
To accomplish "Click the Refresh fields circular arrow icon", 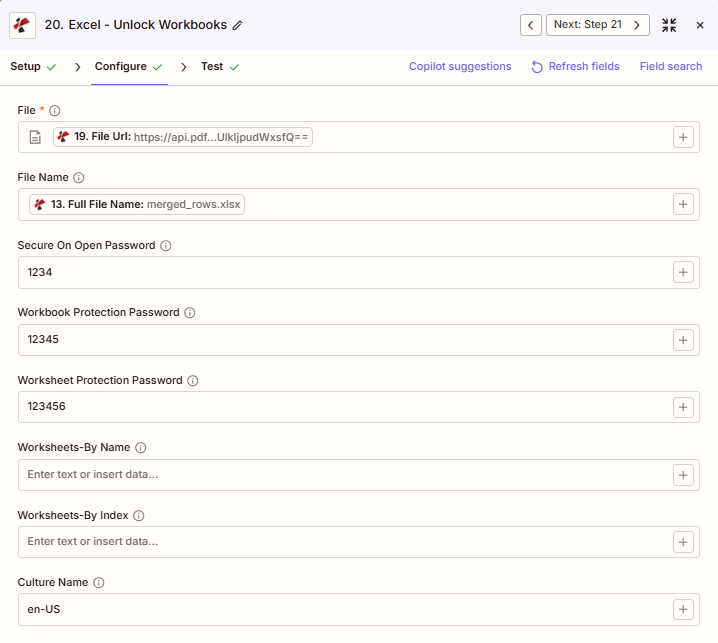I will pos(537,67).
